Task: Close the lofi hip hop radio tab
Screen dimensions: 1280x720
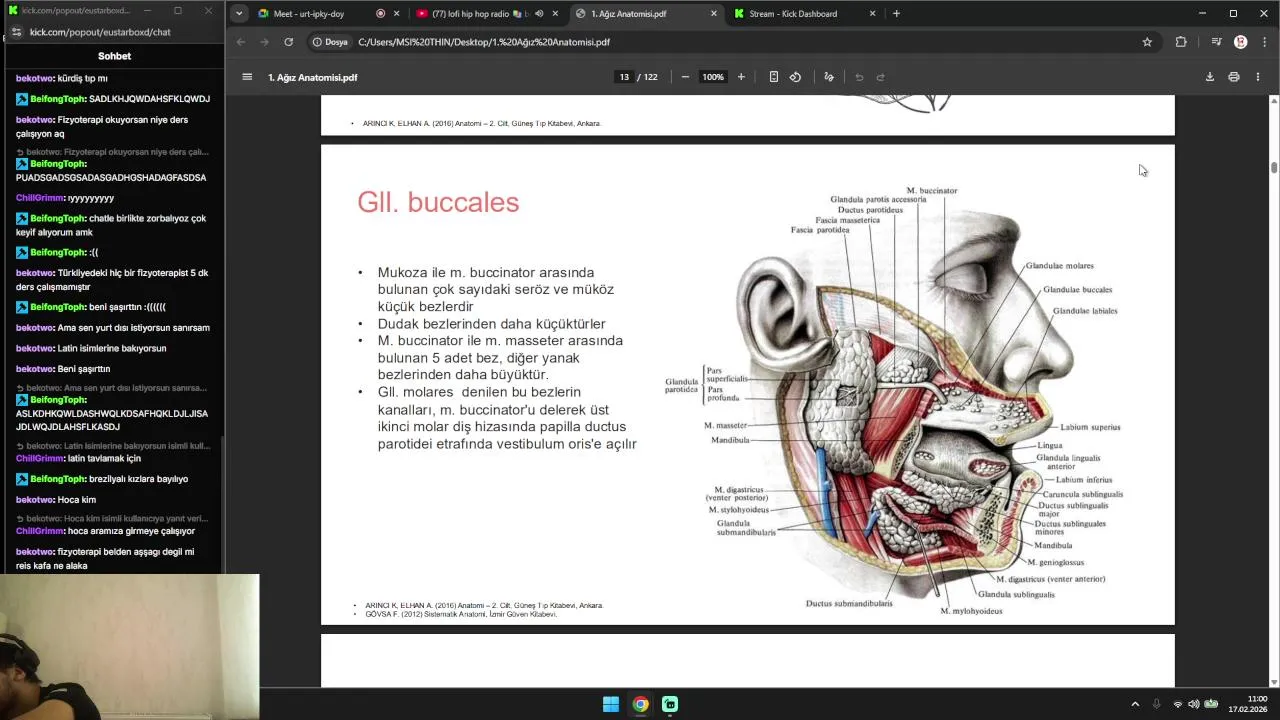Action: tap(555, 14)
